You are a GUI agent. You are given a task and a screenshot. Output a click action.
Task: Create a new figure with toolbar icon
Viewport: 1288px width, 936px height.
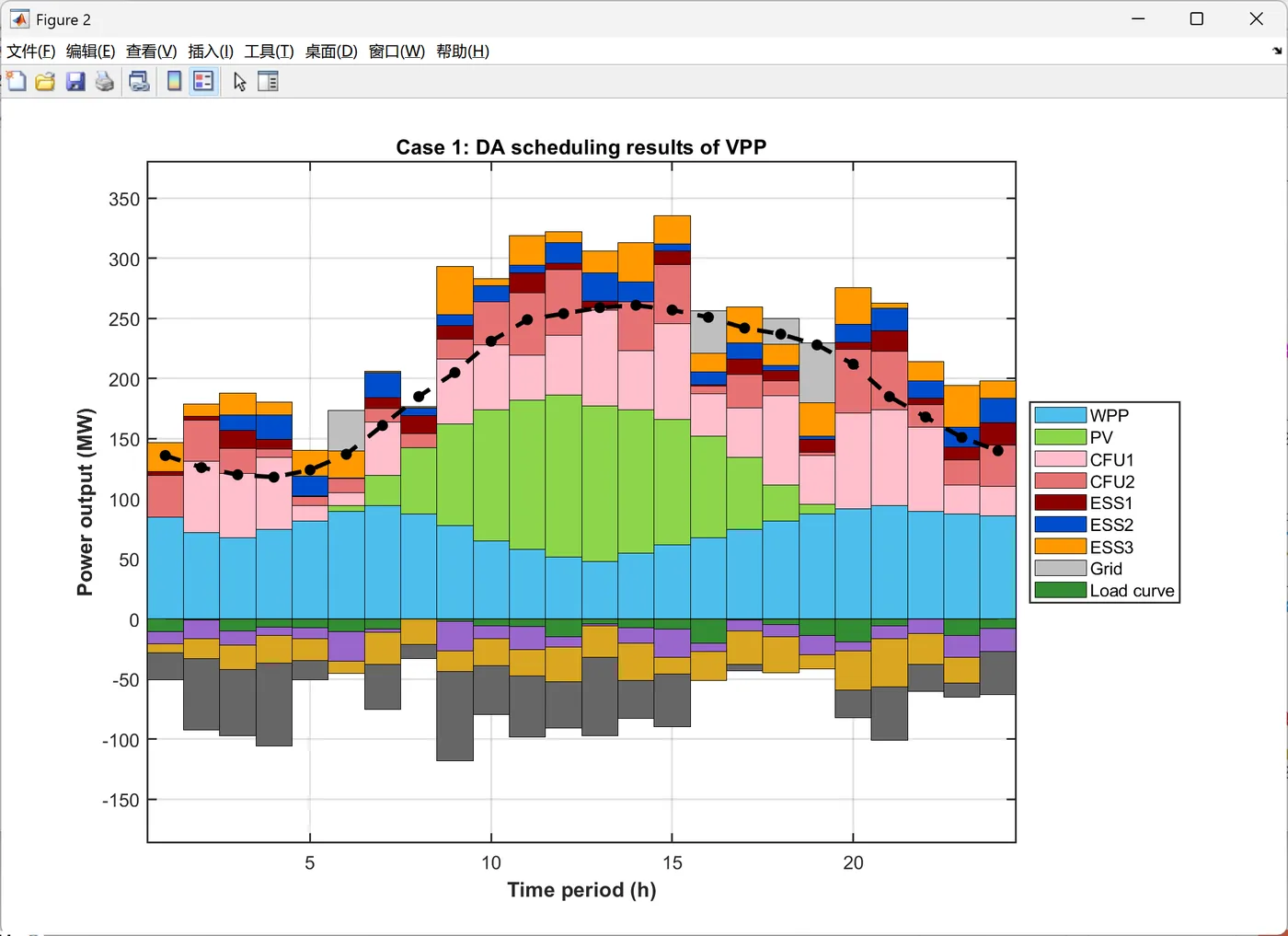16,81
